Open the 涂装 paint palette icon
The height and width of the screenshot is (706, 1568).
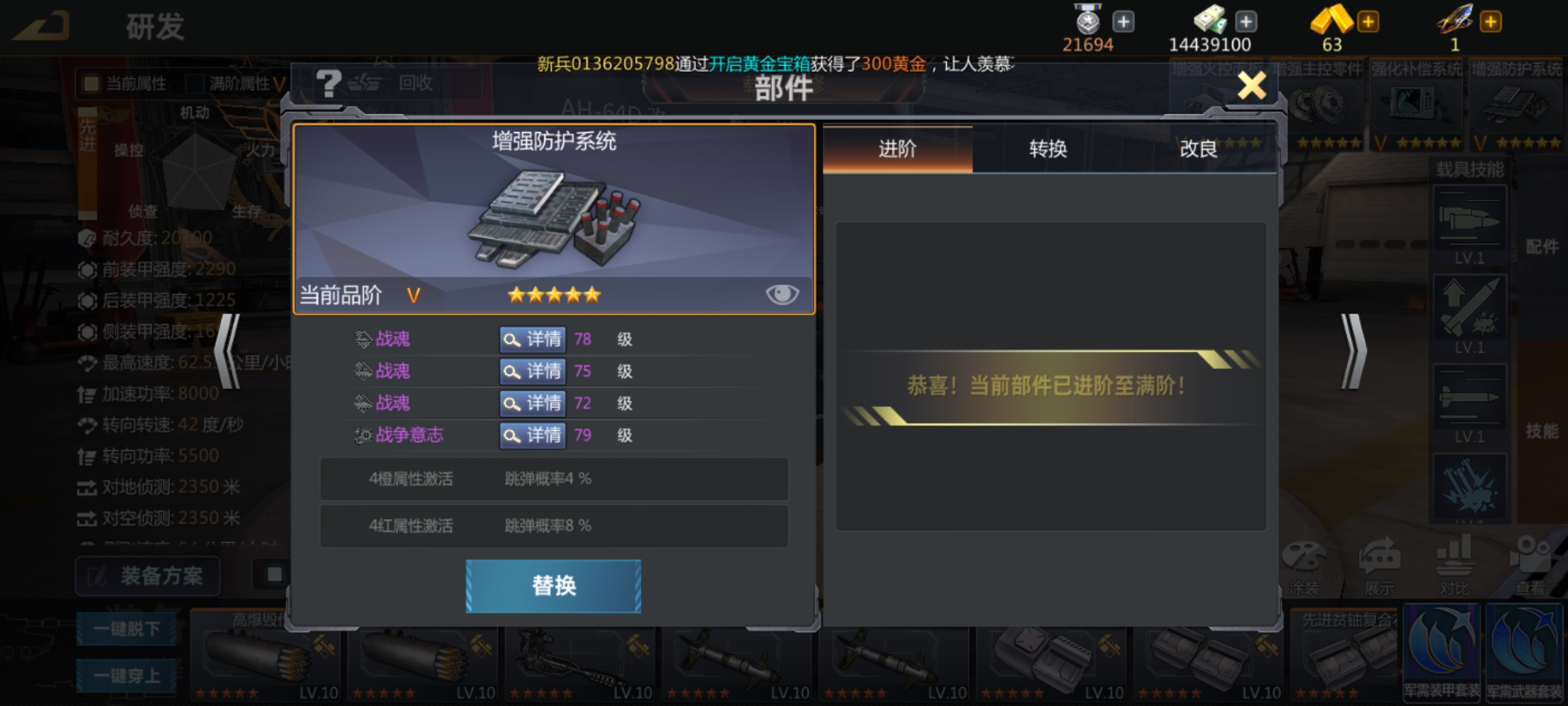[1303, 566]
